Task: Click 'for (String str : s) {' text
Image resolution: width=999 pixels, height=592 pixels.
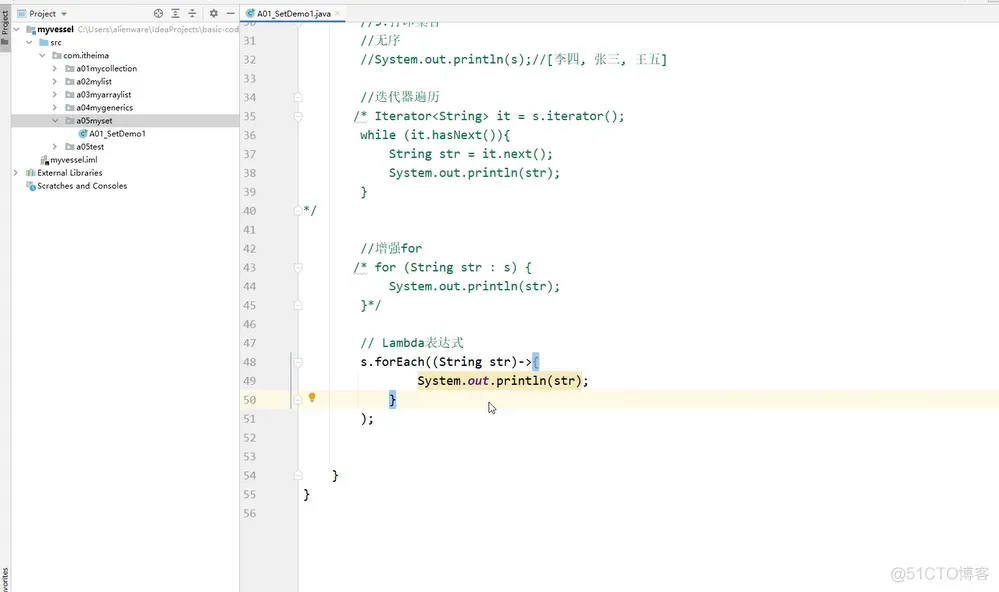Action: 453,268
